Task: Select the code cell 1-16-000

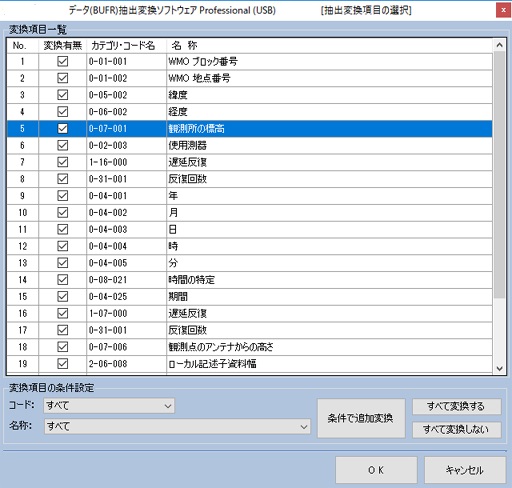Action: coord(126,162)
